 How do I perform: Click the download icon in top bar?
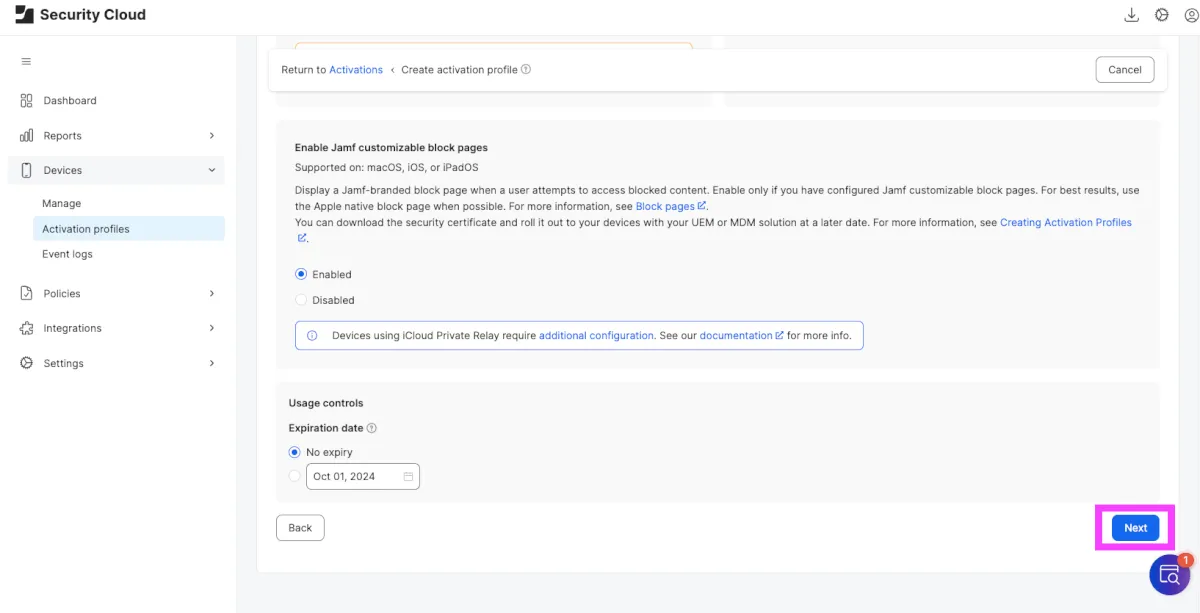[x=1132, y=15]
